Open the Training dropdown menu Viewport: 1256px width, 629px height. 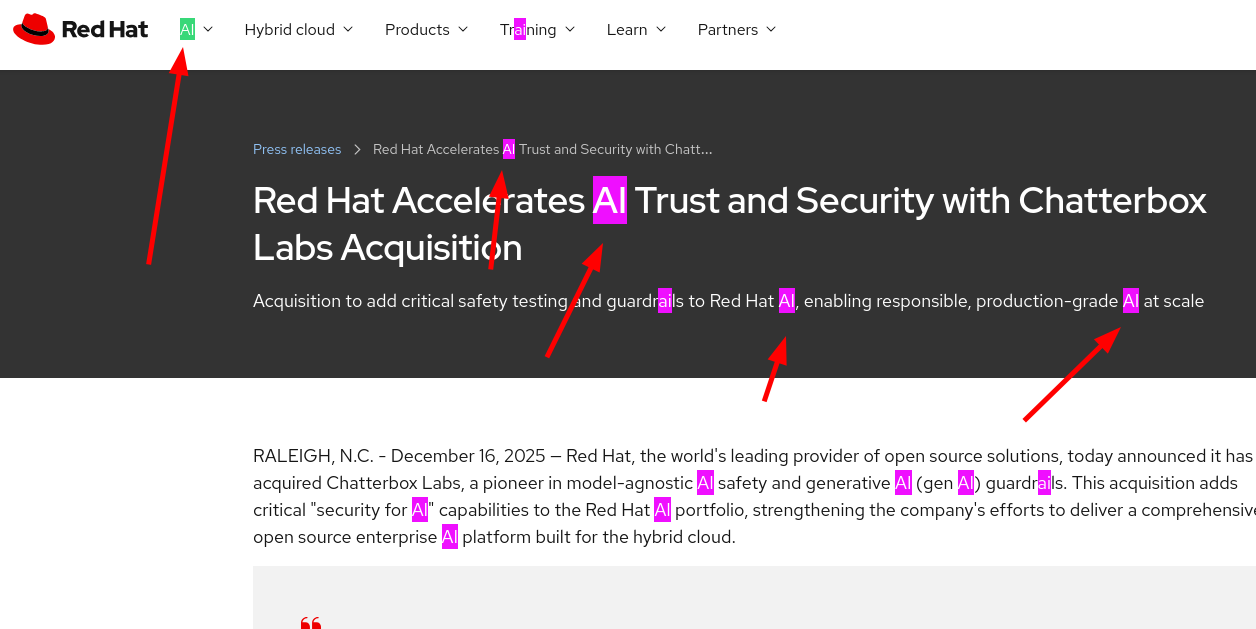536,29
